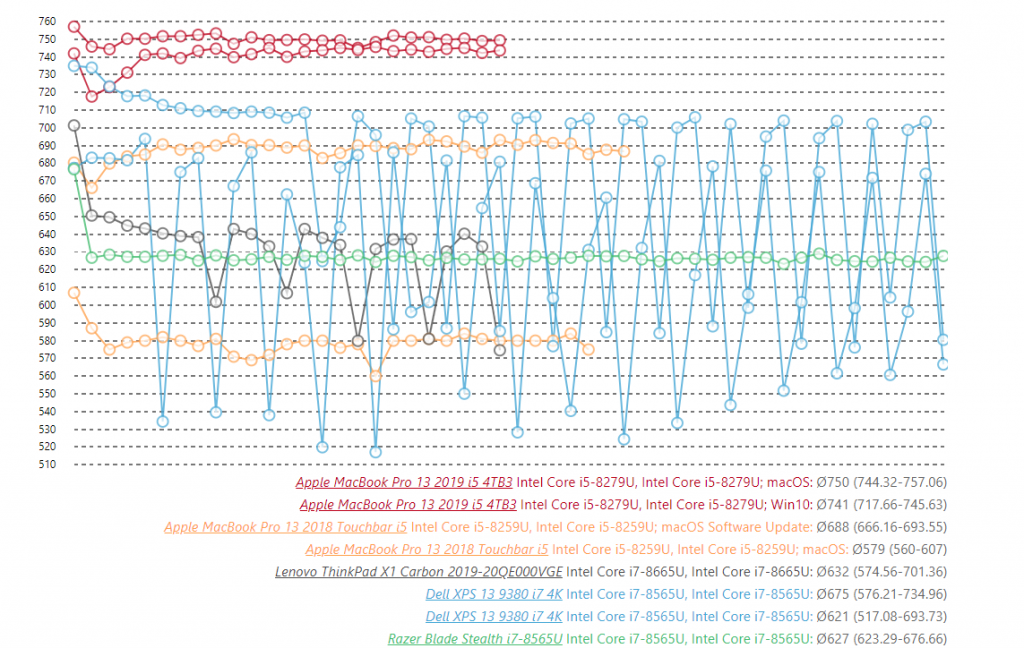Click the 620 y-axis label
This screenshot has width=1024, height=648.
pos(47,269)
